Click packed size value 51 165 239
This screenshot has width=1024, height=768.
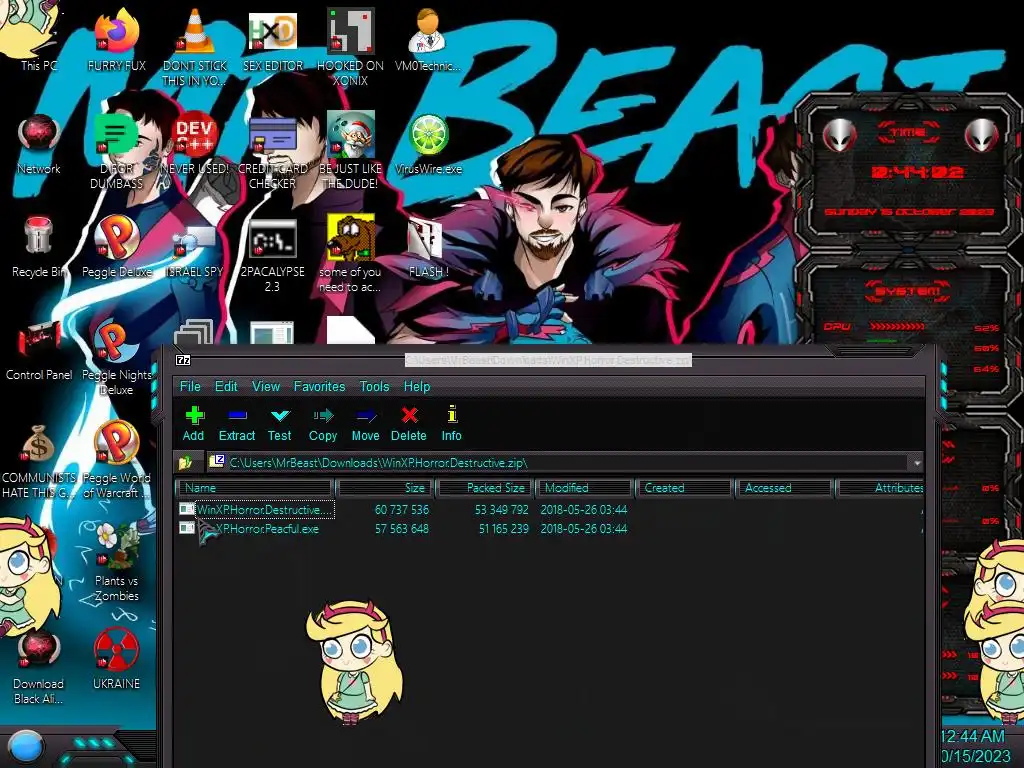(504, 529)
